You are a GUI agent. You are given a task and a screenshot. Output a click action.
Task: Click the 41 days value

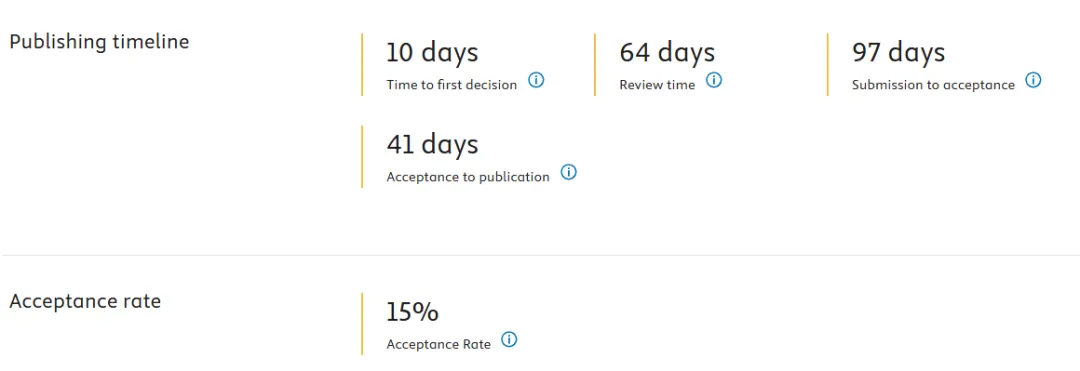point(432,145)
